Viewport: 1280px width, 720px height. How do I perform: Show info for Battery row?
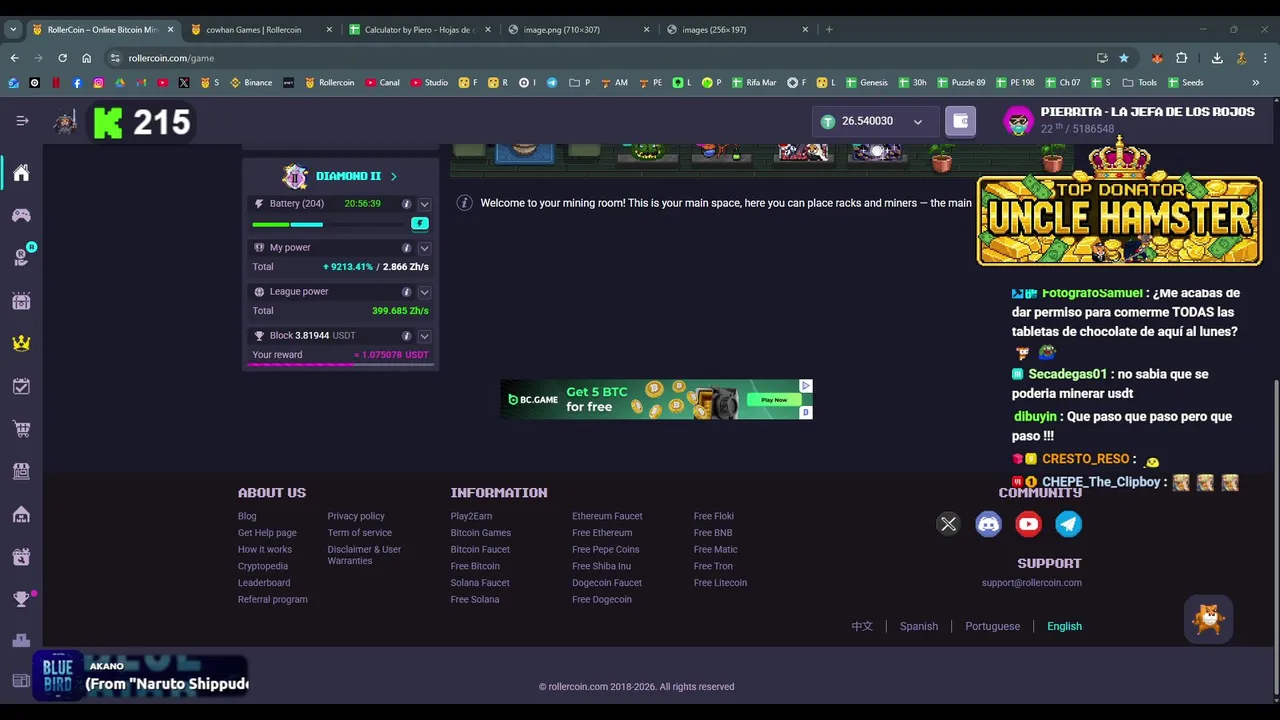[x=406, y=204]
